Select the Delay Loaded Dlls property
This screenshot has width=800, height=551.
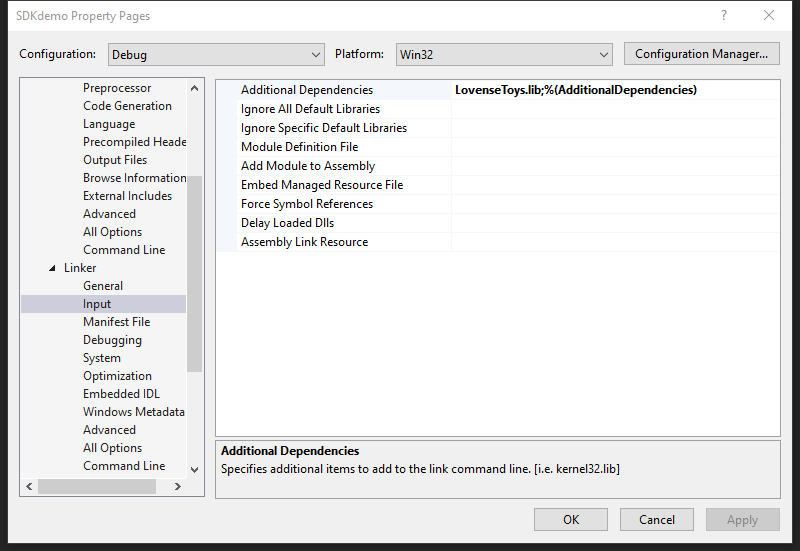coord(287,223)
